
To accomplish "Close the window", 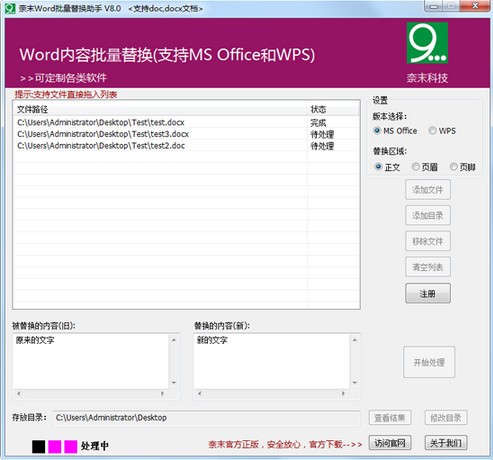I will coord(476,6).
